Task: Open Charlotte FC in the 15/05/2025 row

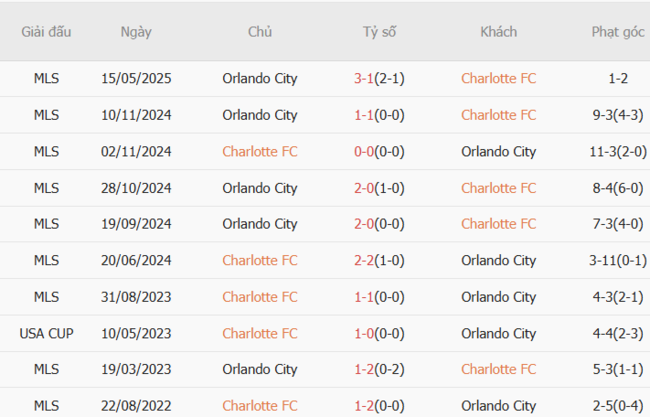Action: pyautogui.click(x=498, y=79)
